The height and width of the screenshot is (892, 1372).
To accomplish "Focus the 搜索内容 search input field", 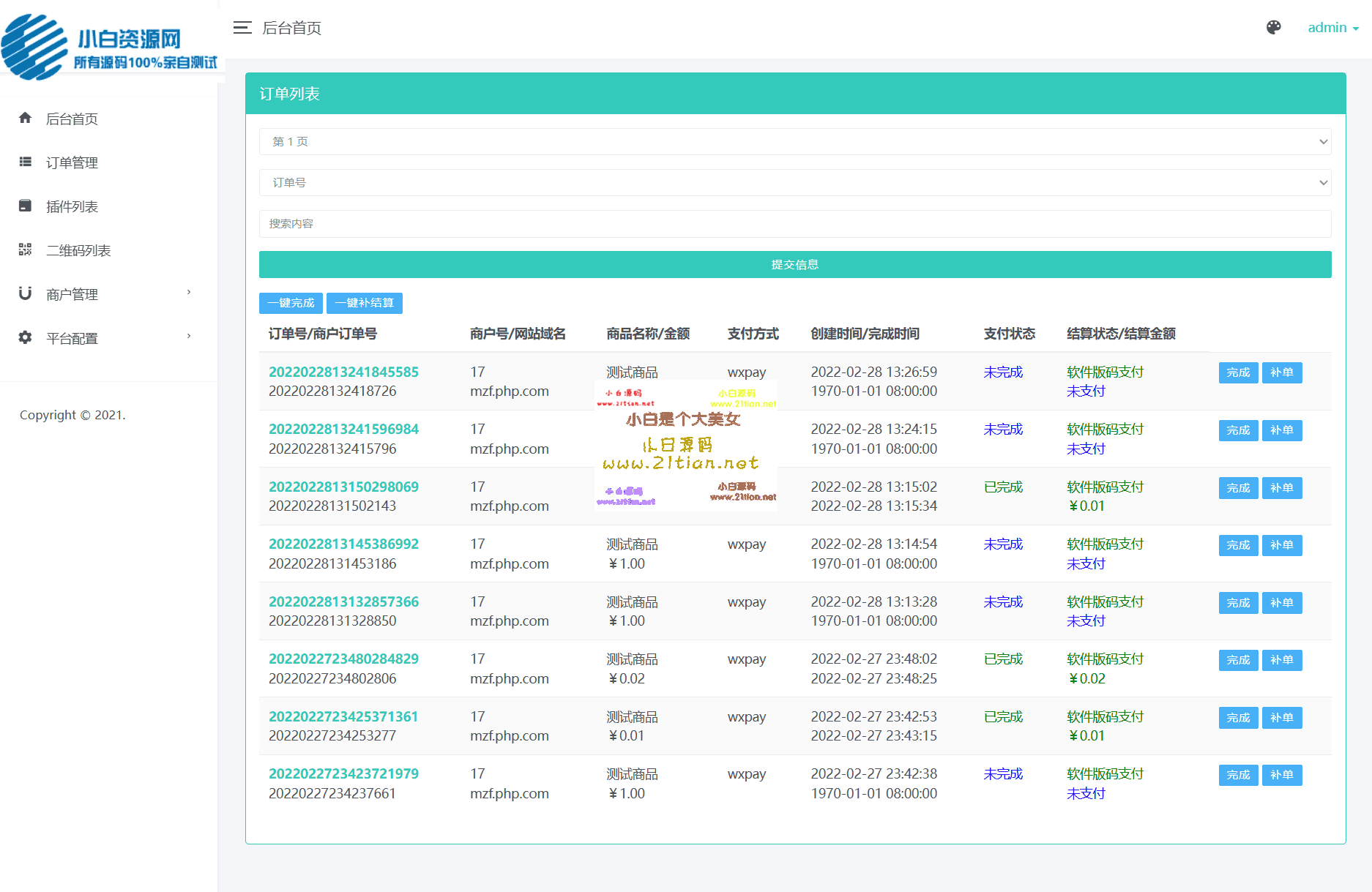I will point(794,224).
